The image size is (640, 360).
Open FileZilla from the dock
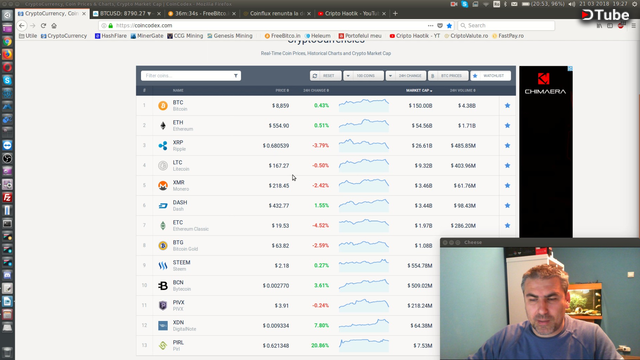pos(7,198)
